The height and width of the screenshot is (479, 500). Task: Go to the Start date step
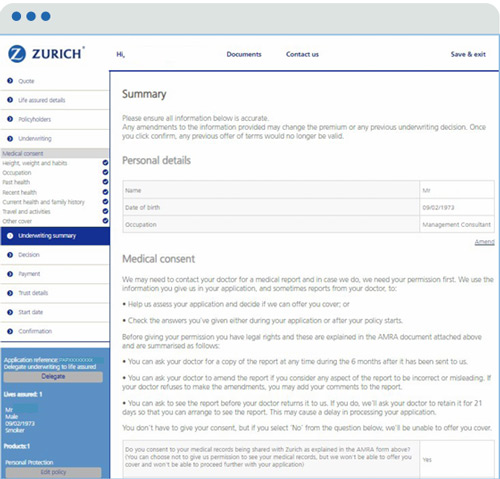[55, 312]
